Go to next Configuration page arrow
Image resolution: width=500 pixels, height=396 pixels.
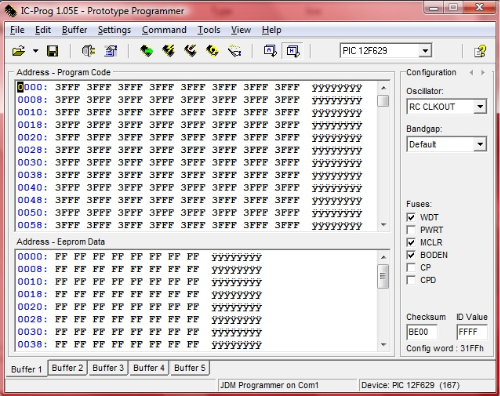click(483, 72)
